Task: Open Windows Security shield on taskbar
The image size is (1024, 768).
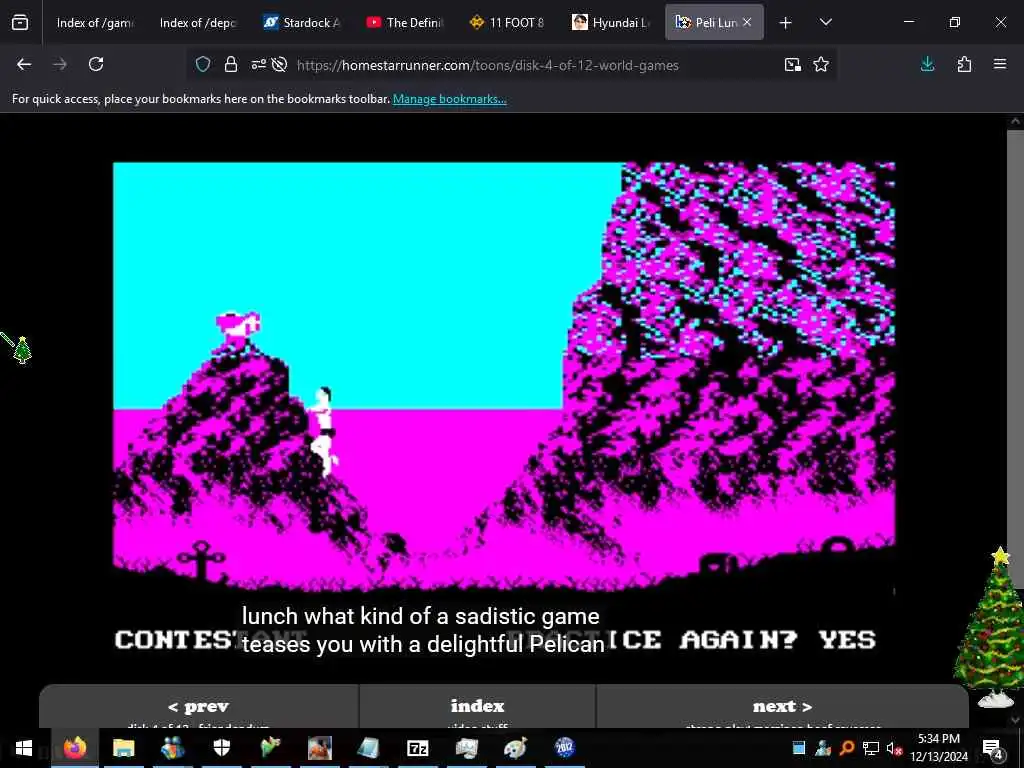Action: 221,748
